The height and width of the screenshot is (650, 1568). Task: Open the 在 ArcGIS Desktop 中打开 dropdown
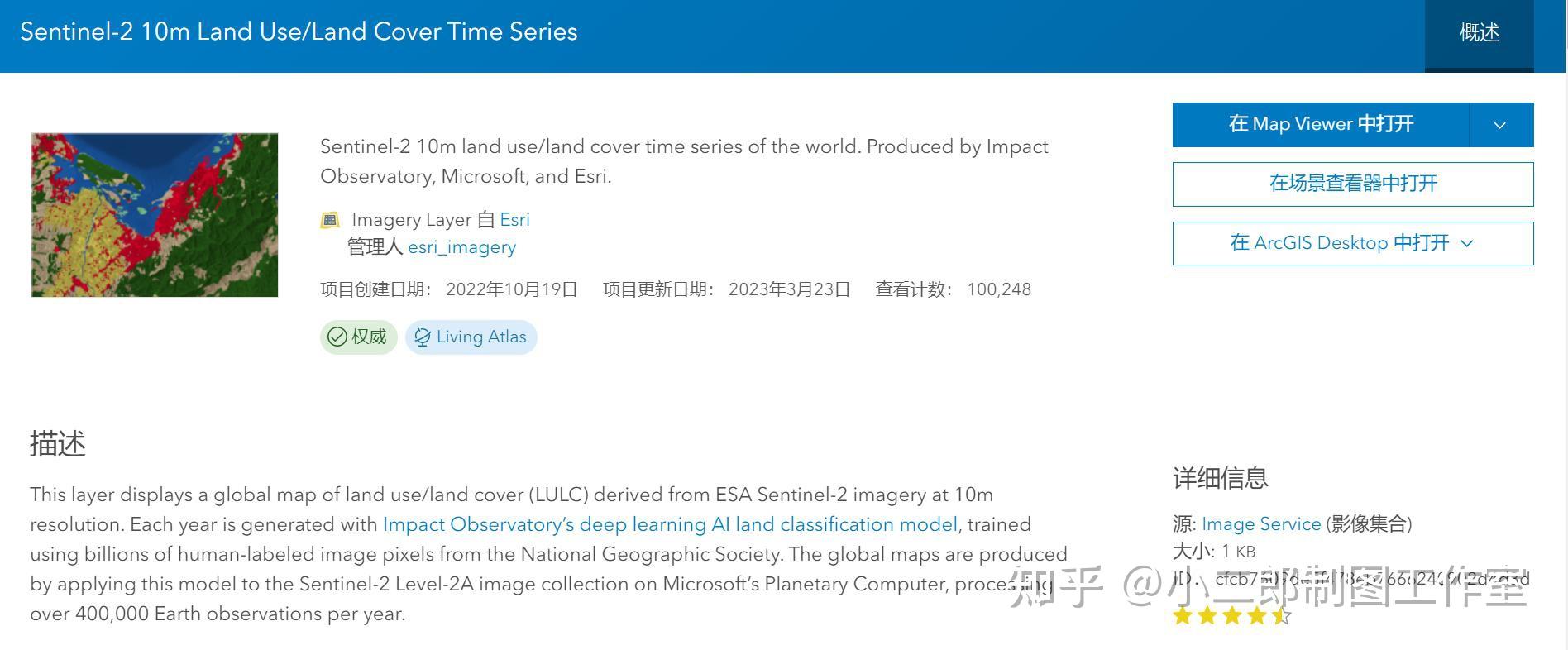(1352, 243)
